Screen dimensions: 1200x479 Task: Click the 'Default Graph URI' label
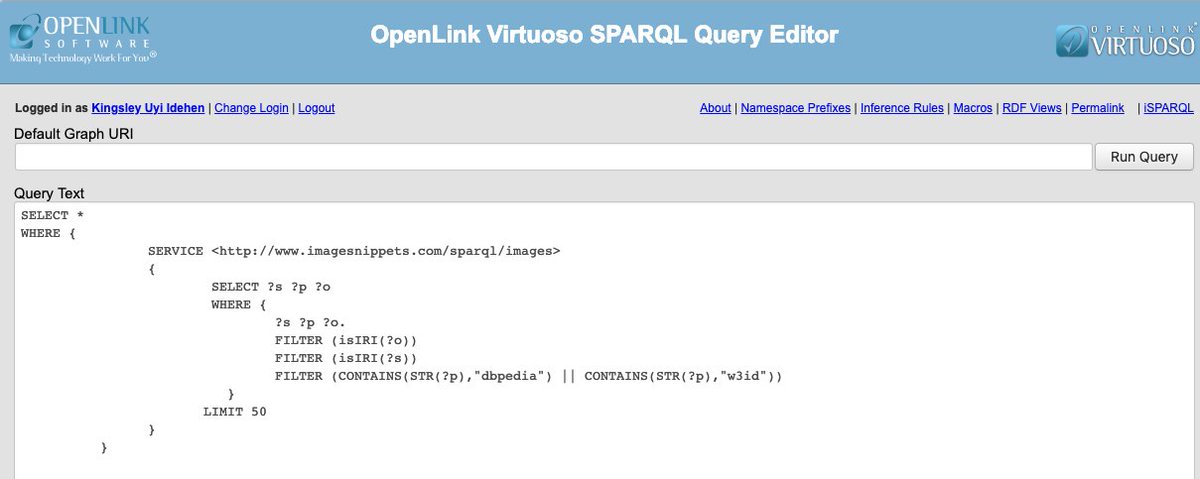(74, 134)
